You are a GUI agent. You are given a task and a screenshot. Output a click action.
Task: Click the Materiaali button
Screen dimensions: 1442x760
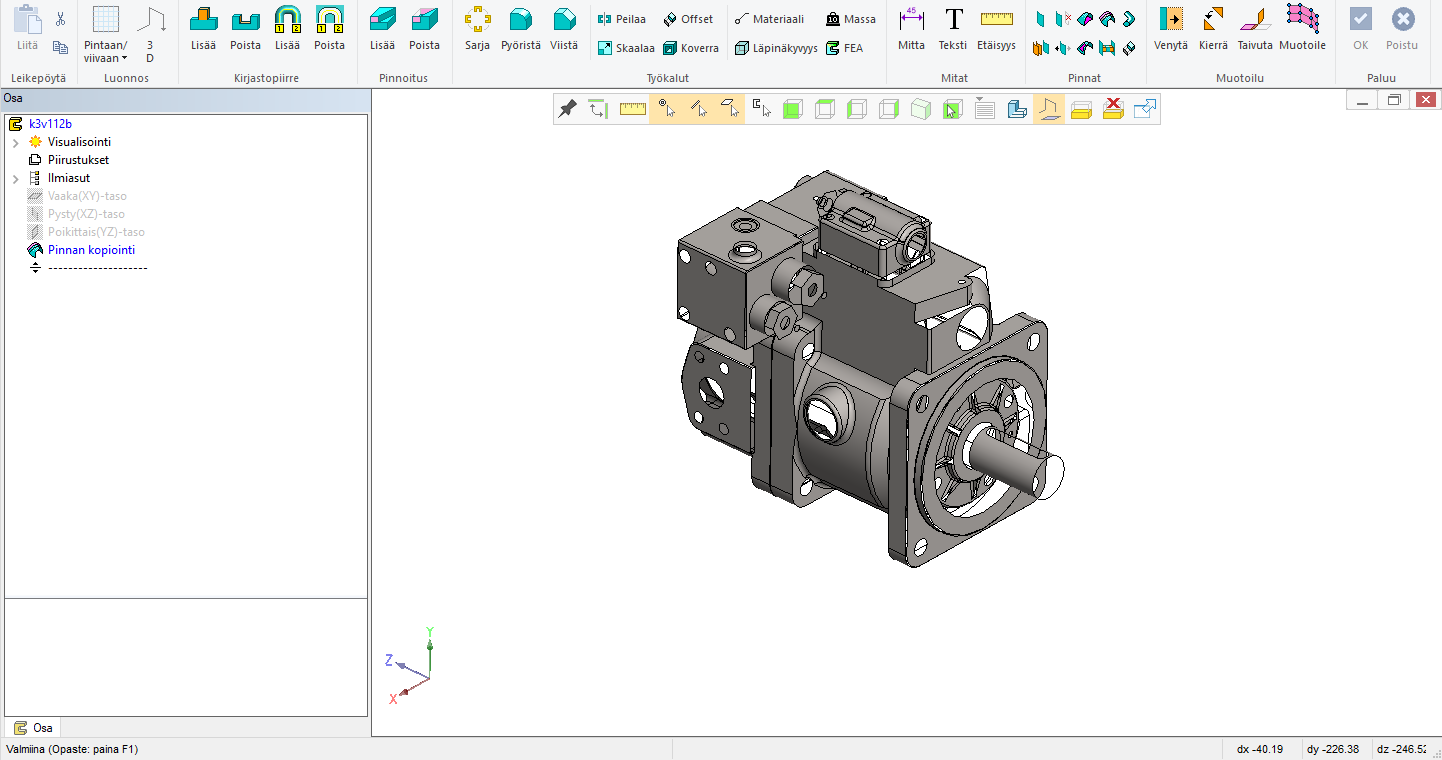point(768,19)
